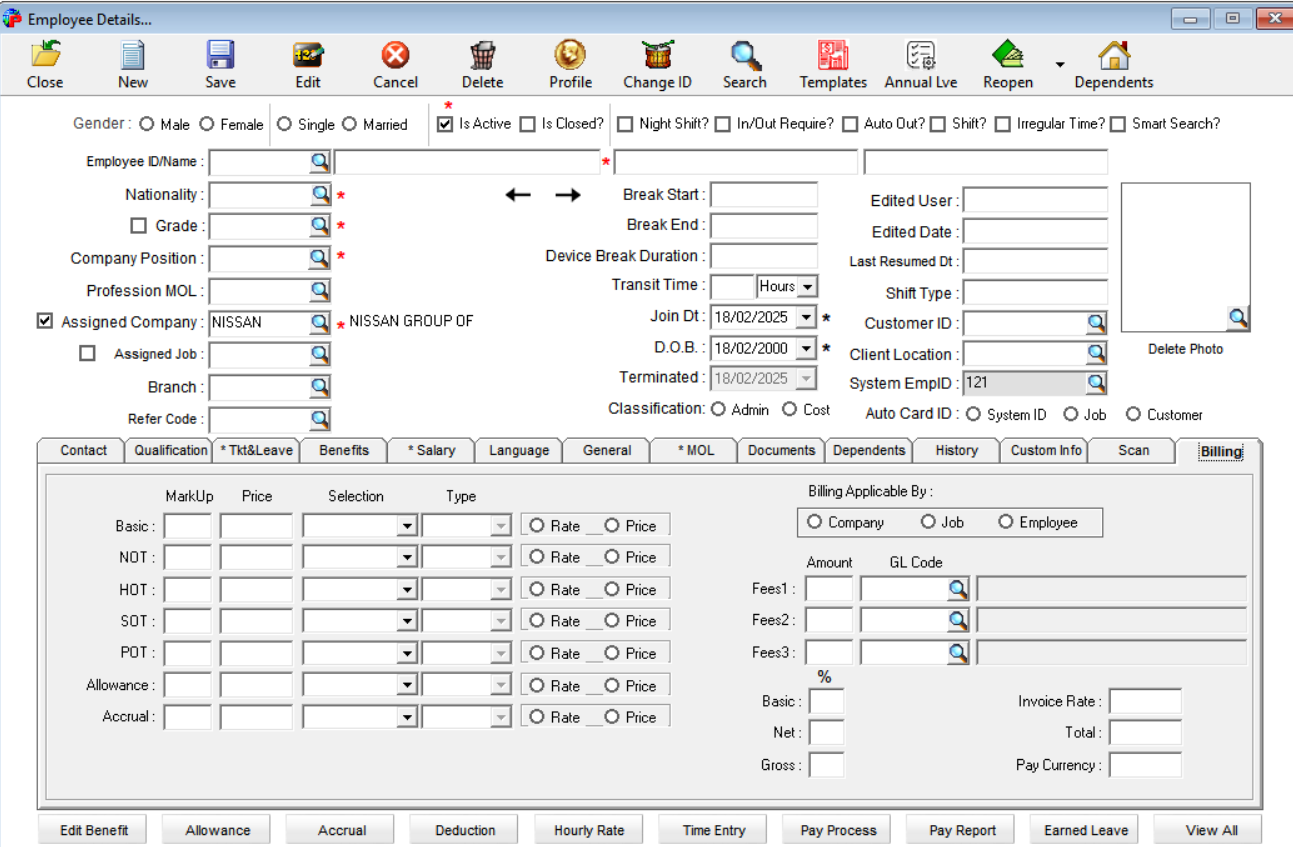Open Branch lookup magnifier
Screen dimensions: 1293x847
[x=319, y=387]
